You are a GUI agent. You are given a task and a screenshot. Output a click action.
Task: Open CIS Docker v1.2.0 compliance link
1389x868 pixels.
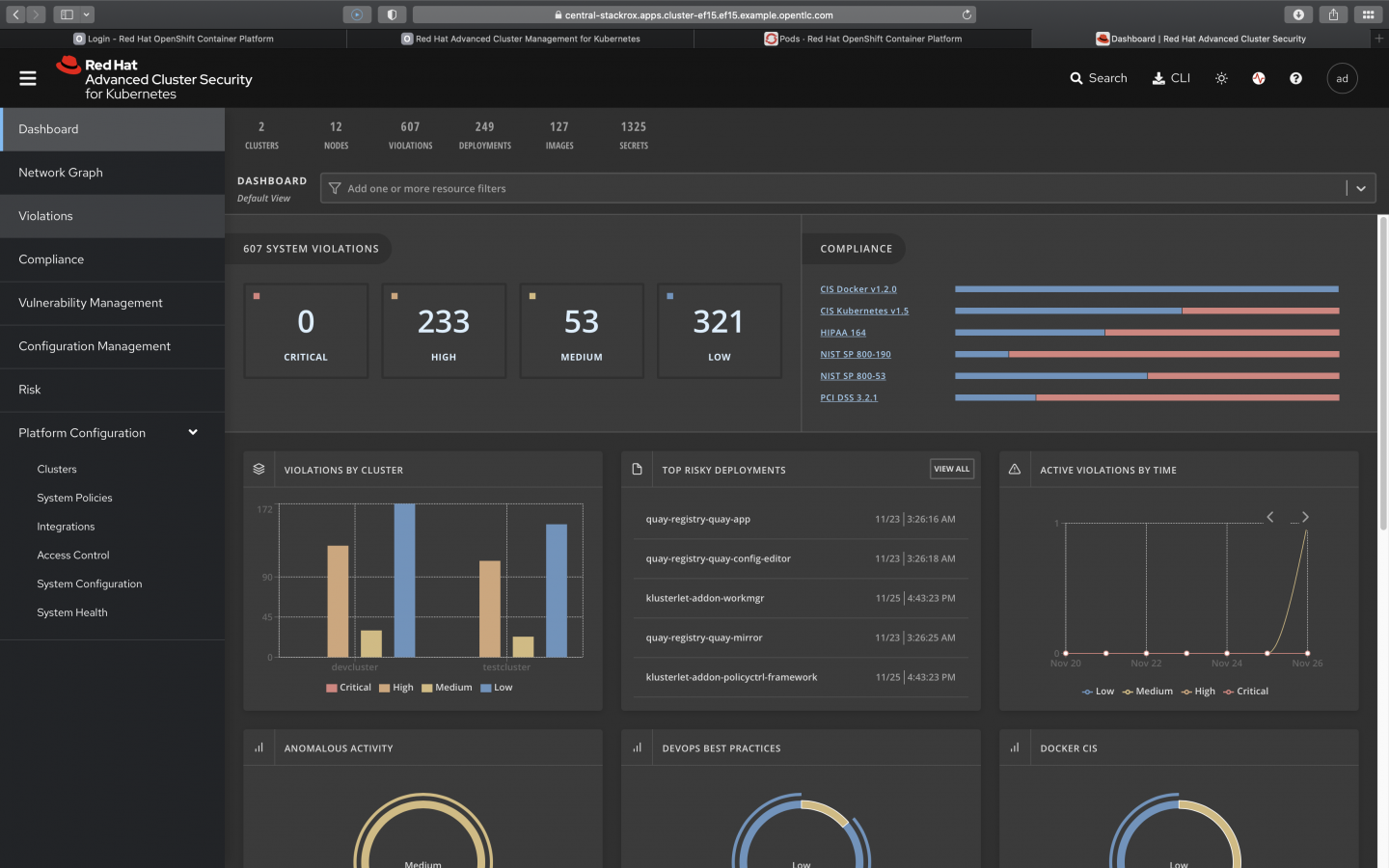(x=858, y=289)
